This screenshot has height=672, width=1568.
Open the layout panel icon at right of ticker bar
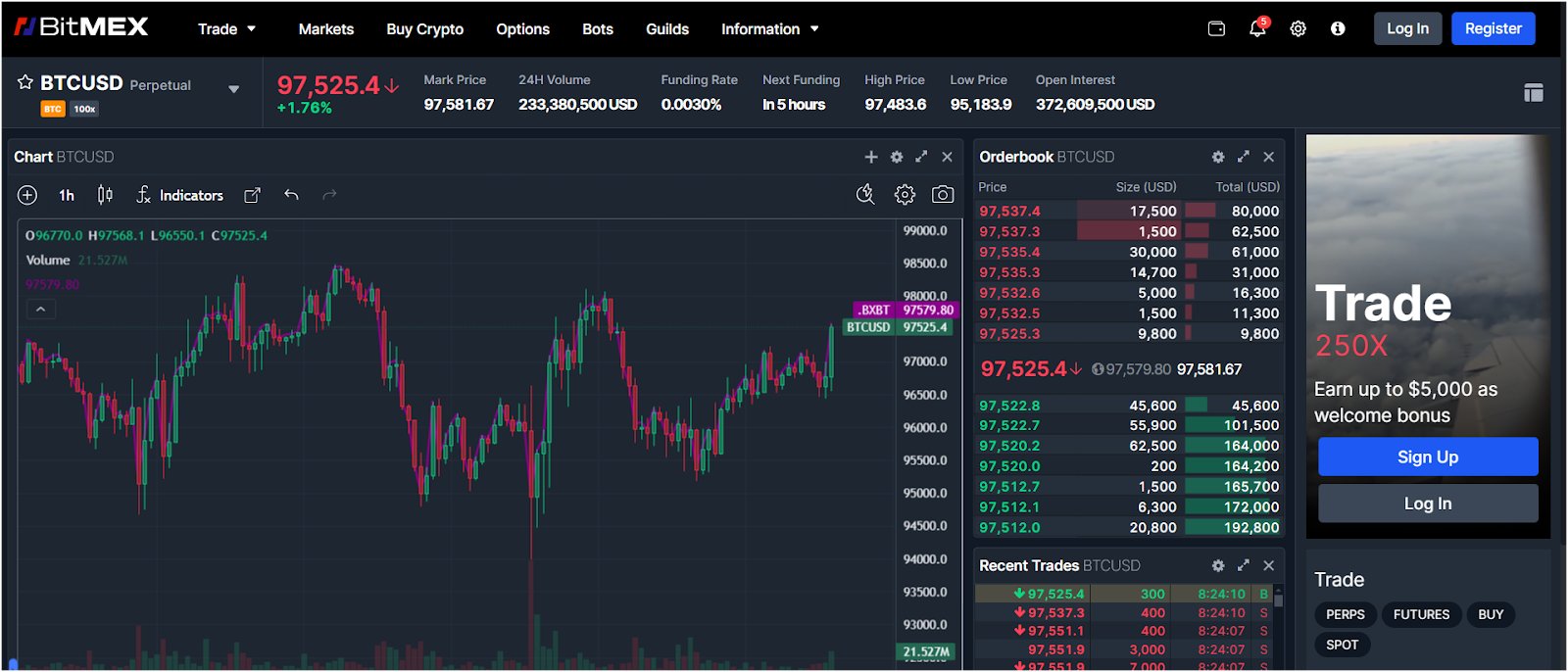[1534, 92]
